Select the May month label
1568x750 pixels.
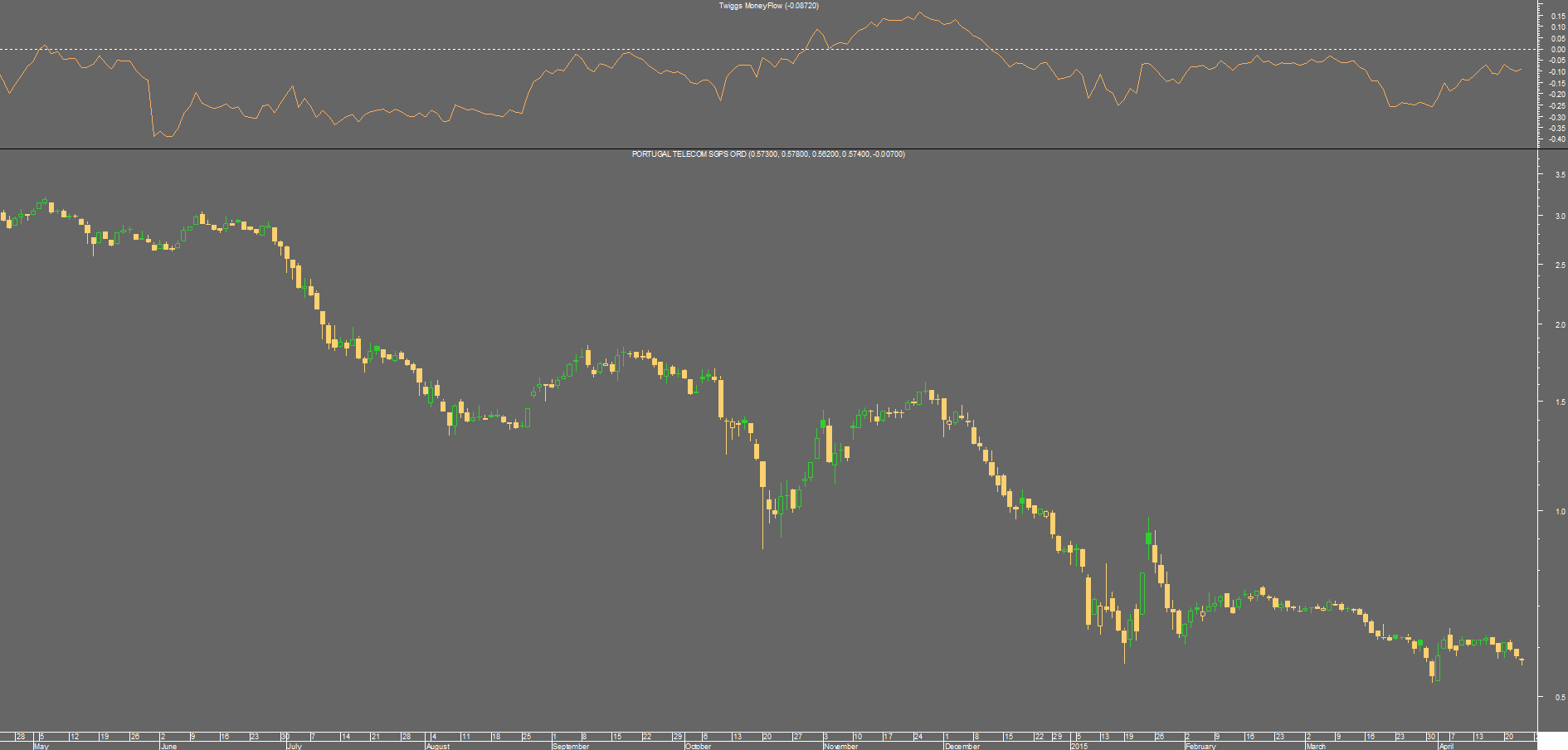41,746
